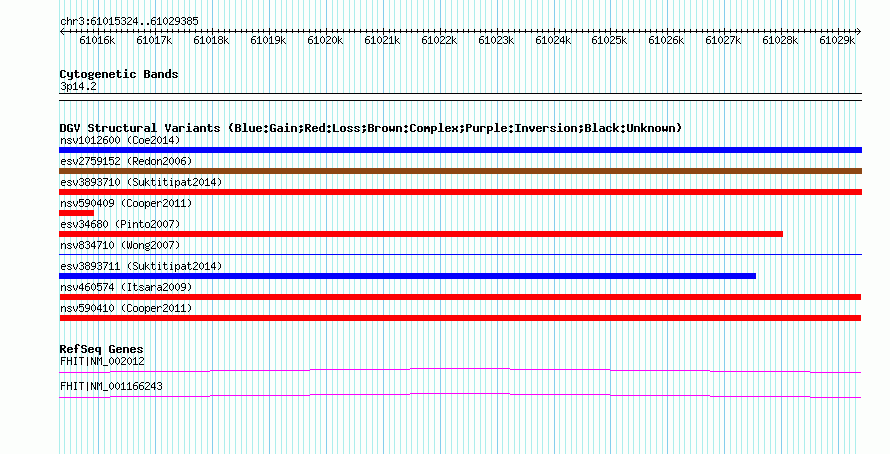The image size is (890, 454).
Task: Click the 61029k ruler position
Action: click(x=838, y=40)
